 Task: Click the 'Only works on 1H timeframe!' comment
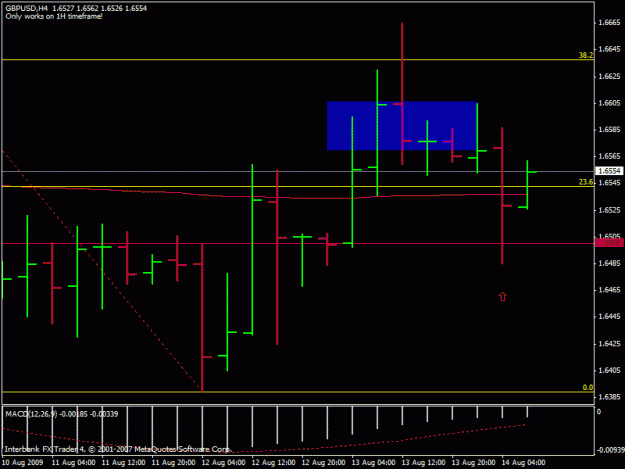click(x=54, y=16)
